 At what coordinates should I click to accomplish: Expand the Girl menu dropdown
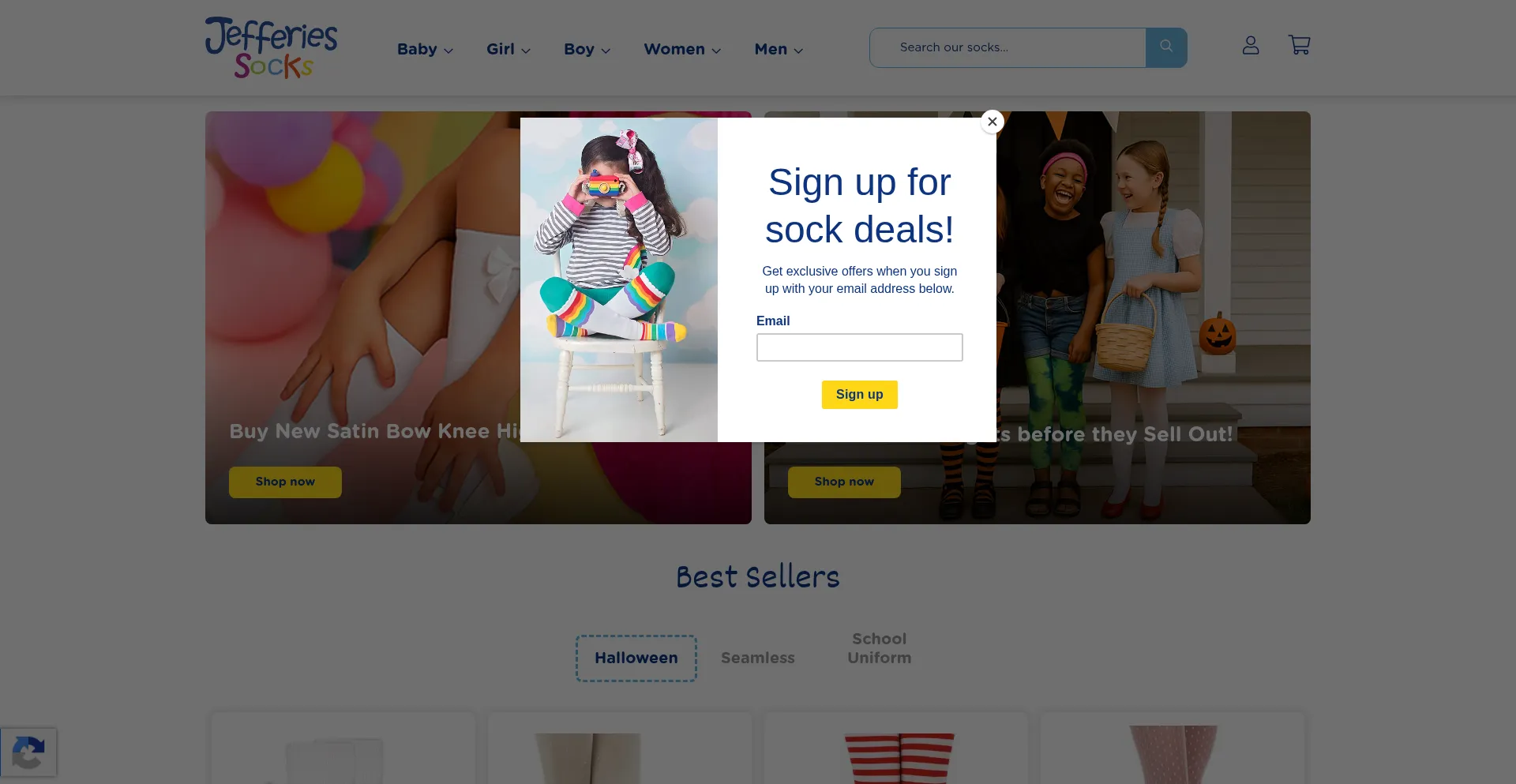click(x=508, y=49)
